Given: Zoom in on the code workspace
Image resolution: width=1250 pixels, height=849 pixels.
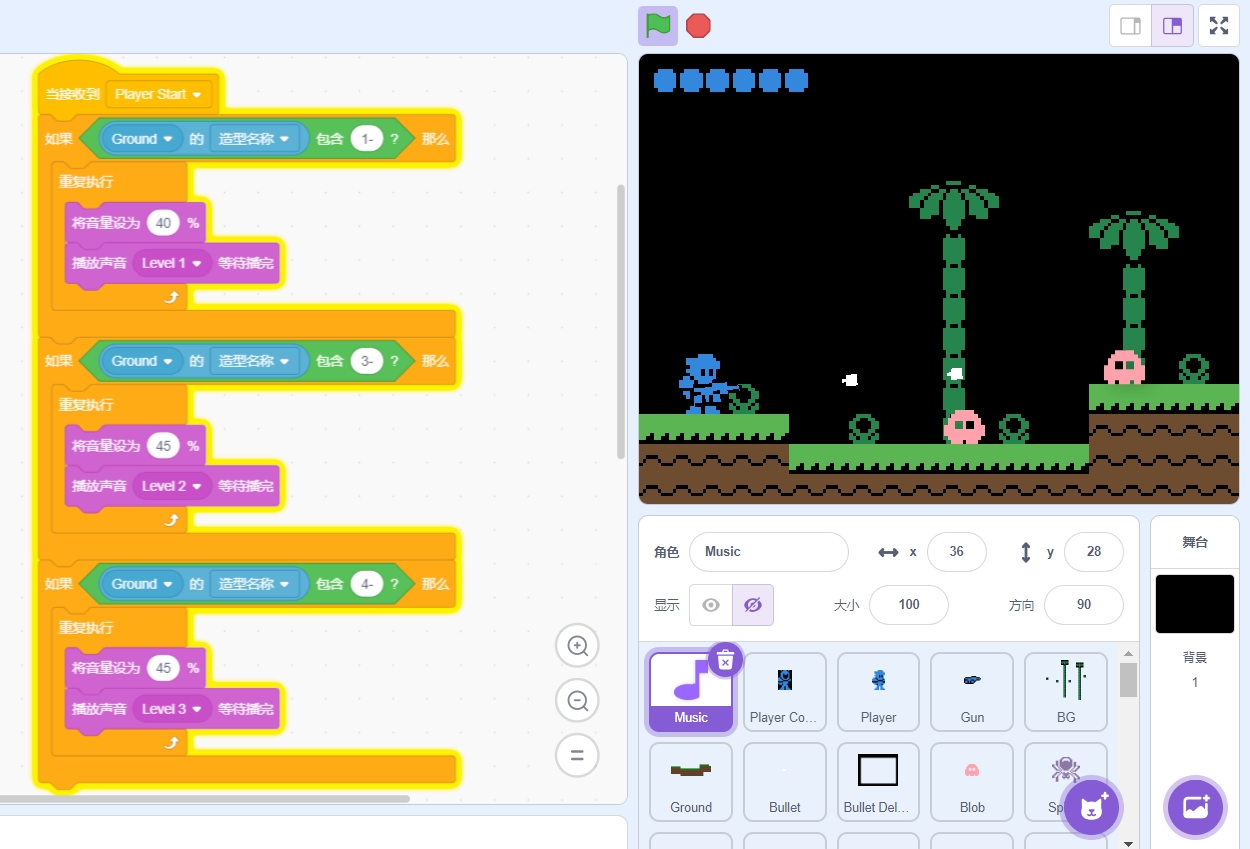Looking at the screenshot, I should click(x=577, y=646).
